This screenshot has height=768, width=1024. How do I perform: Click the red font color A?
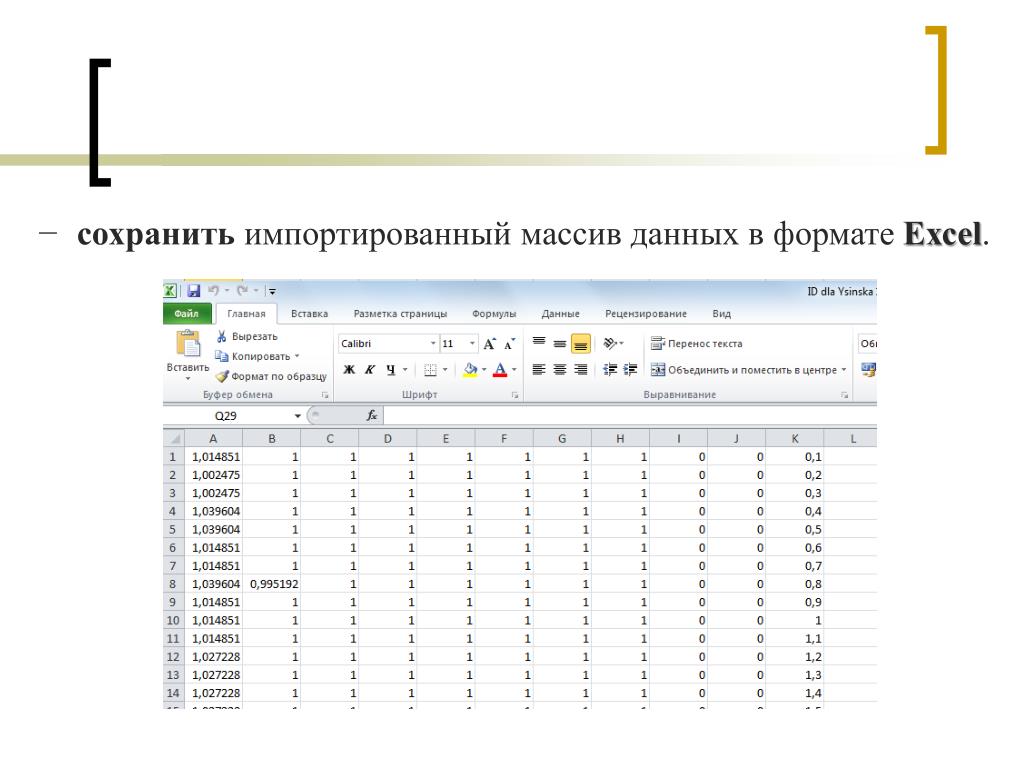tap(500, 370)
